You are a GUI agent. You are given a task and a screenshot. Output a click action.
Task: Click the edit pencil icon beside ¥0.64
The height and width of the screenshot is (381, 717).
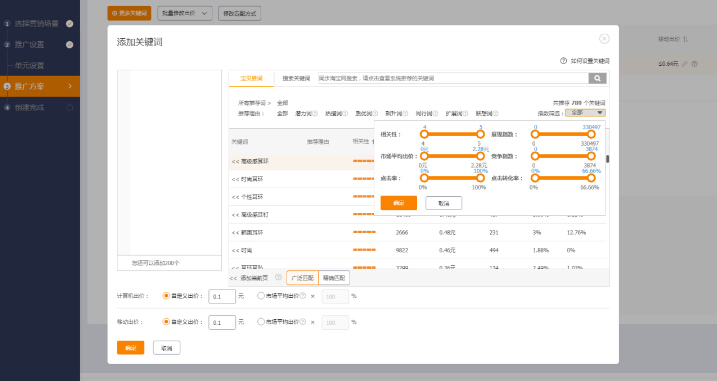pyautogui.click(x=685, y=64)
